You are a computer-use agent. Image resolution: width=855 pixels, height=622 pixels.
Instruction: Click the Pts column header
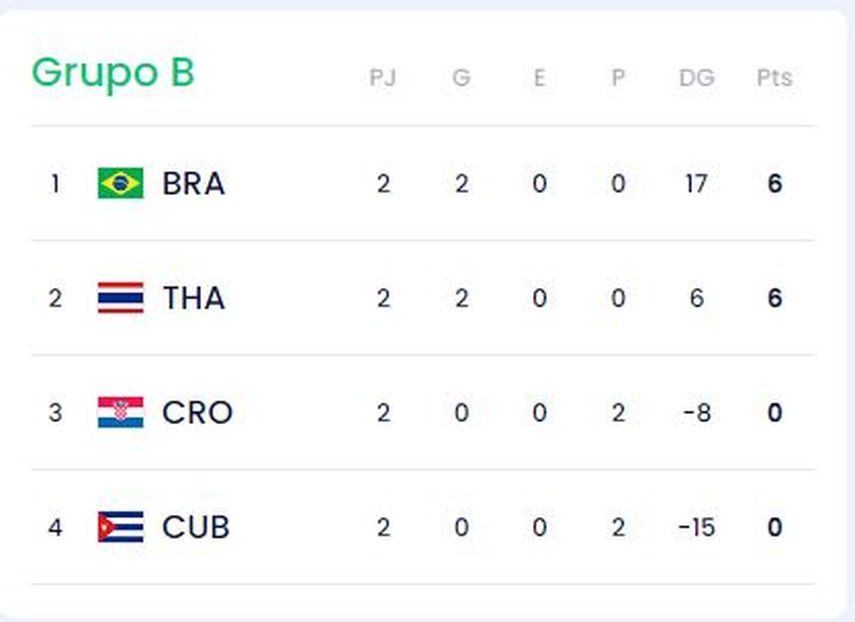[774, 78]
